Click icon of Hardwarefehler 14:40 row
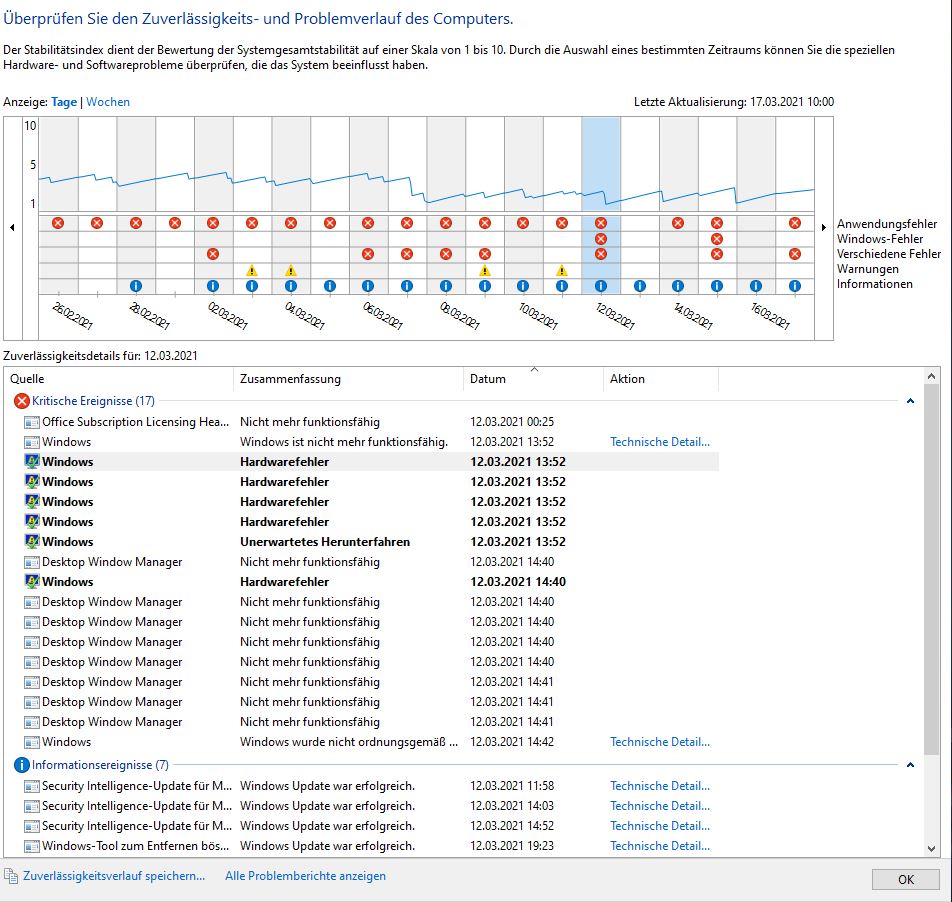This screenshot has height=902, width=952. point(32,581)
